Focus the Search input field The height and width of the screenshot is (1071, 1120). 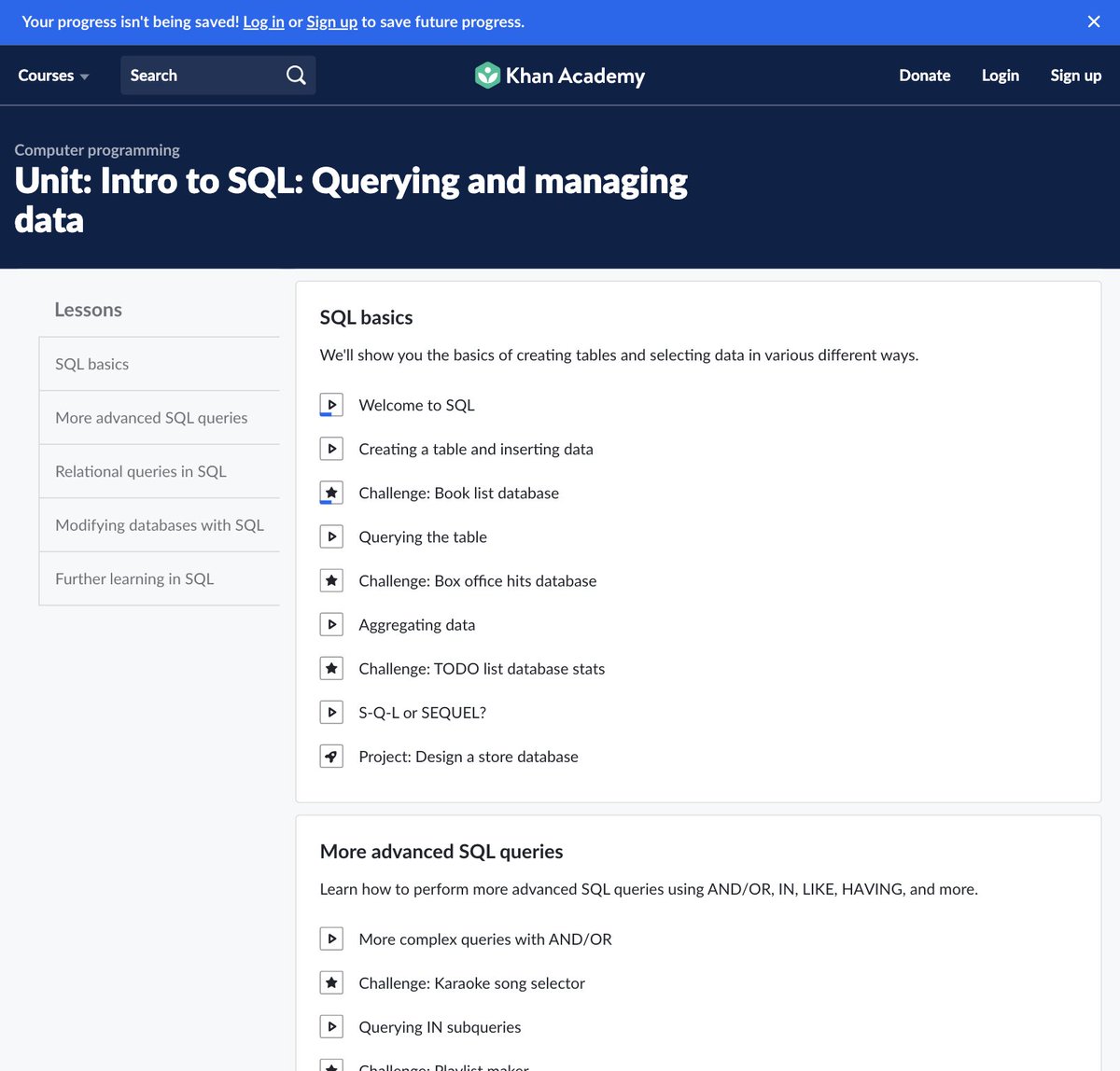218,76
